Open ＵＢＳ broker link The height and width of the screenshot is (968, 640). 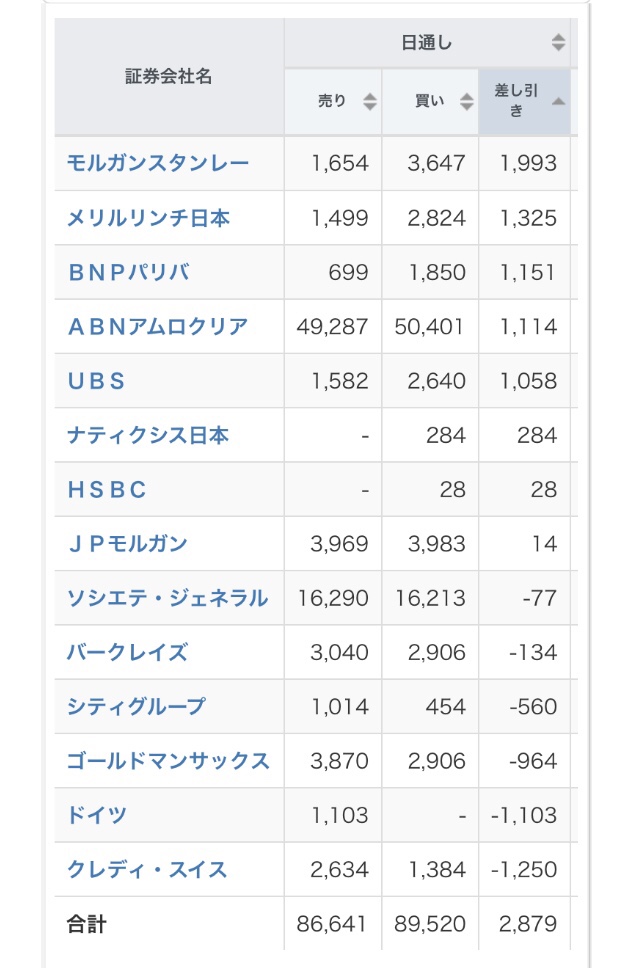96,381
